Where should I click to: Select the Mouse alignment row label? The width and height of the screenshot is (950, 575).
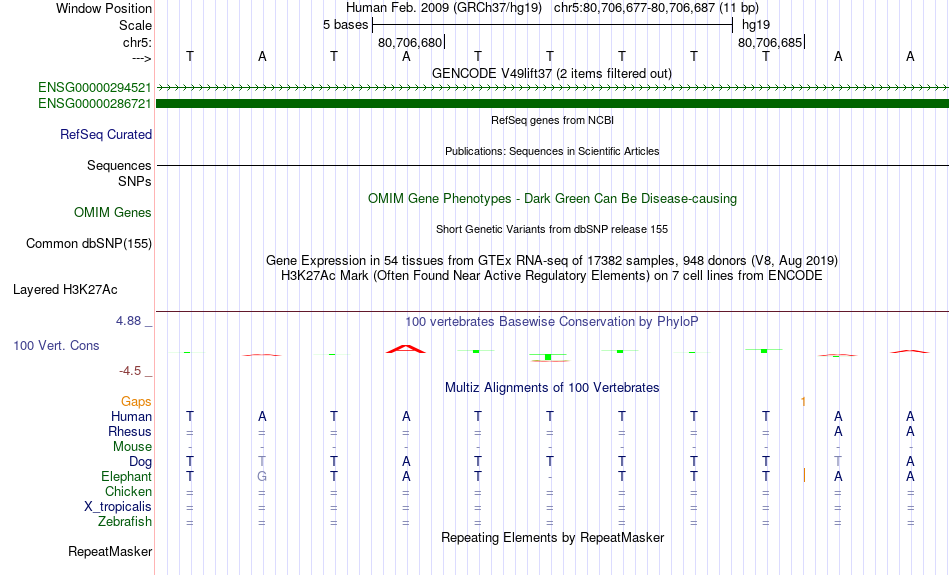[132, 447]
